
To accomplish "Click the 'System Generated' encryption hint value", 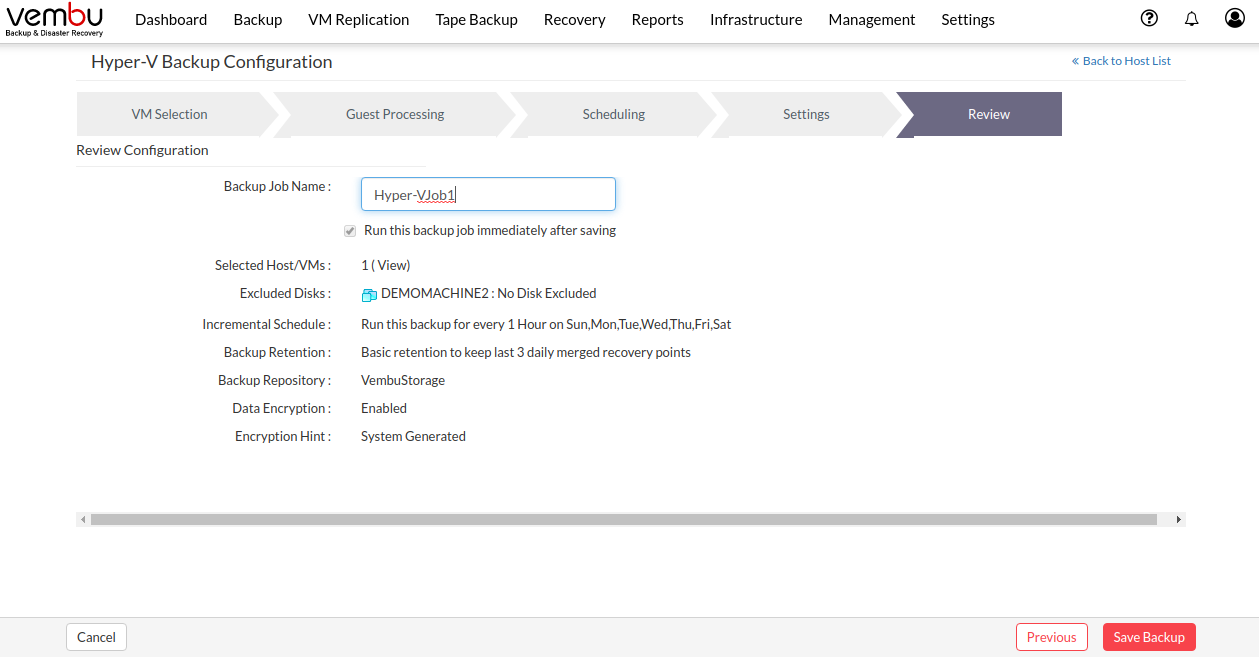I will [413, 436].
